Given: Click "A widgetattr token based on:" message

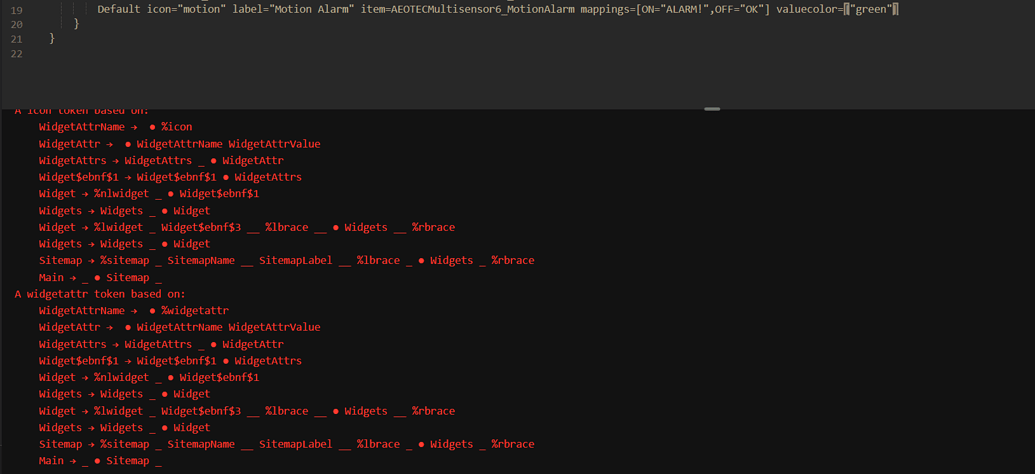Looking at the screenshot, I should click(100, 294).
